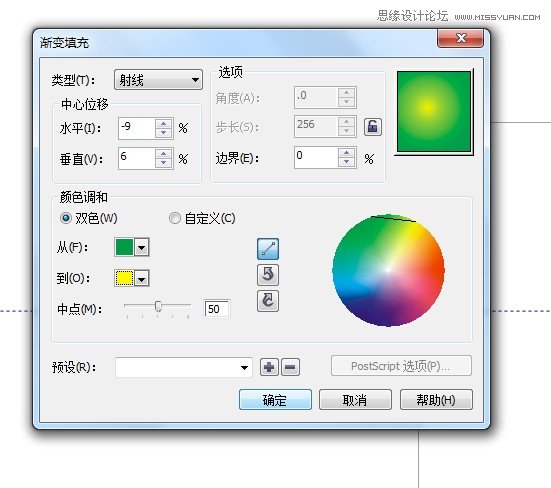Increase the horizontal offset with the up arrow
551x488 pixels.
coord(163,124)
